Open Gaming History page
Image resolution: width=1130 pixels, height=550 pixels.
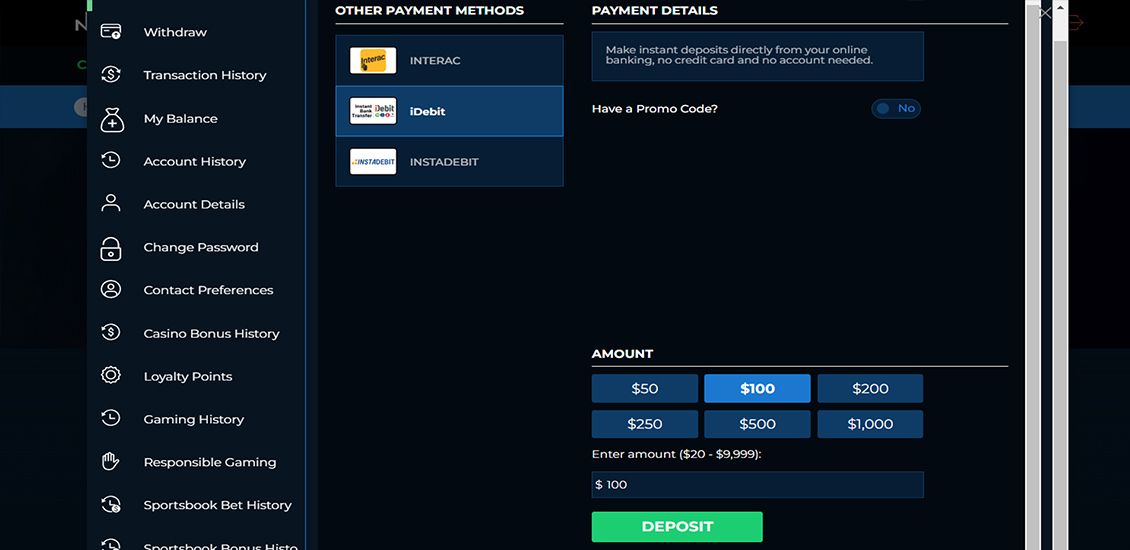(196, 419)
